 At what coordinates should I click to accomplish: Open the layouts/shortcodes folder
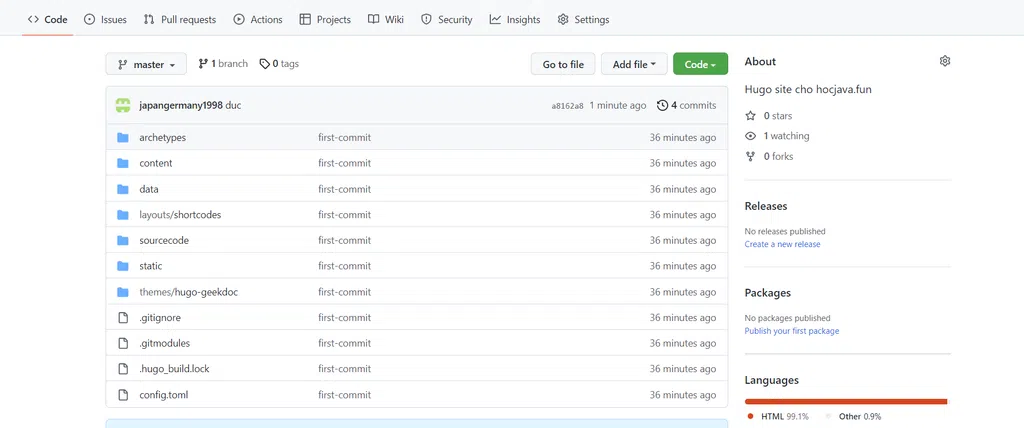click(x=180, y=215)
